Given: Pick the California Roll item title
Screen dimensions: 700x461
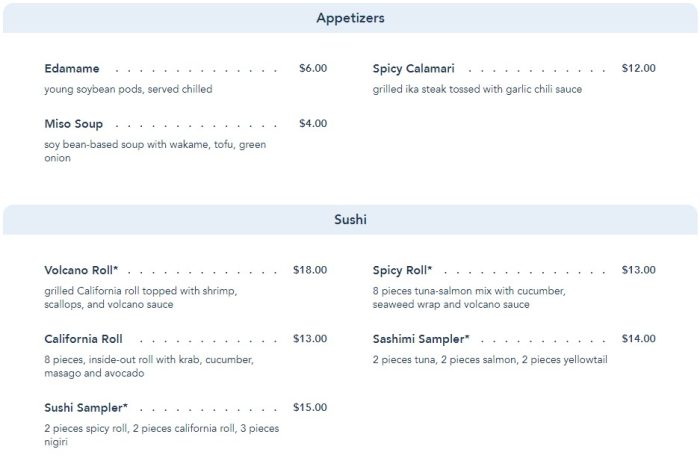Looking at the screenshot, I should tap(83, 339).
